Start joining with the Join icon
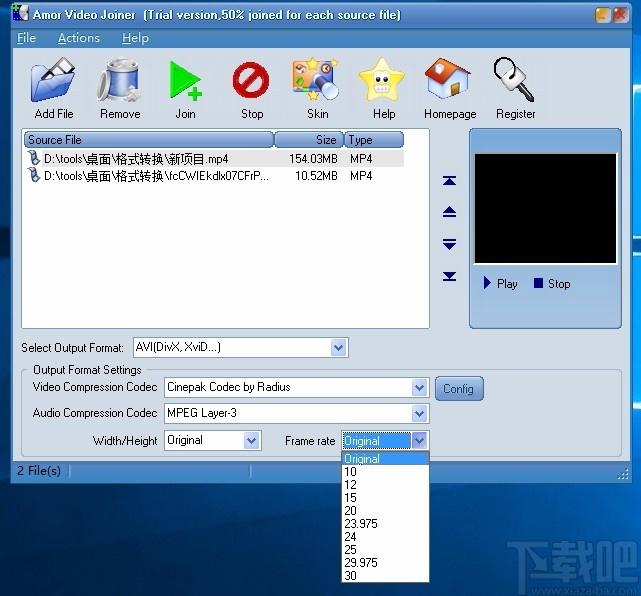 (x=185, y=80)
